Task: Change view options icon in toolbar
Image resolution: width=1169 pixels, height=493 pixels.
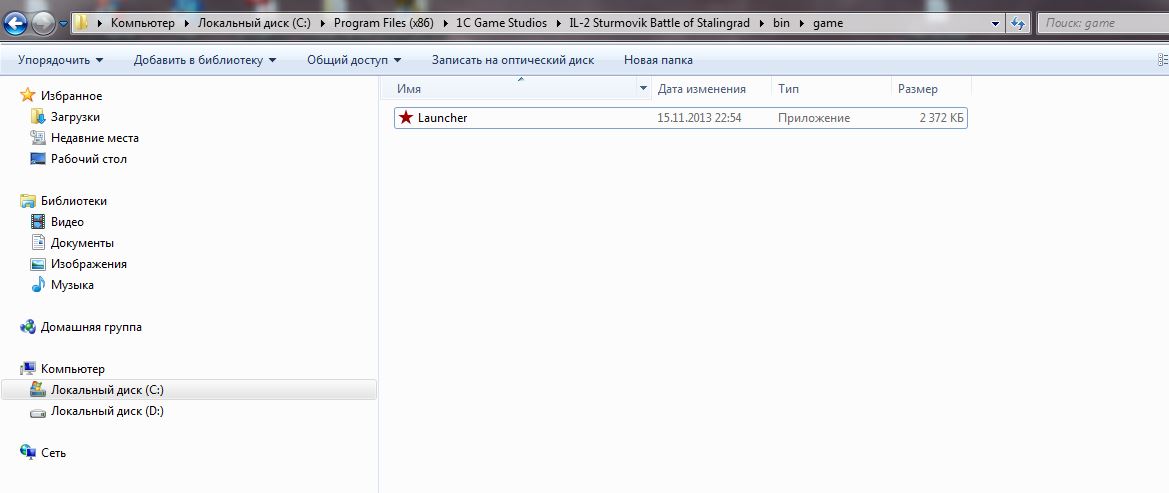Action: click(x=1163, y=60)
